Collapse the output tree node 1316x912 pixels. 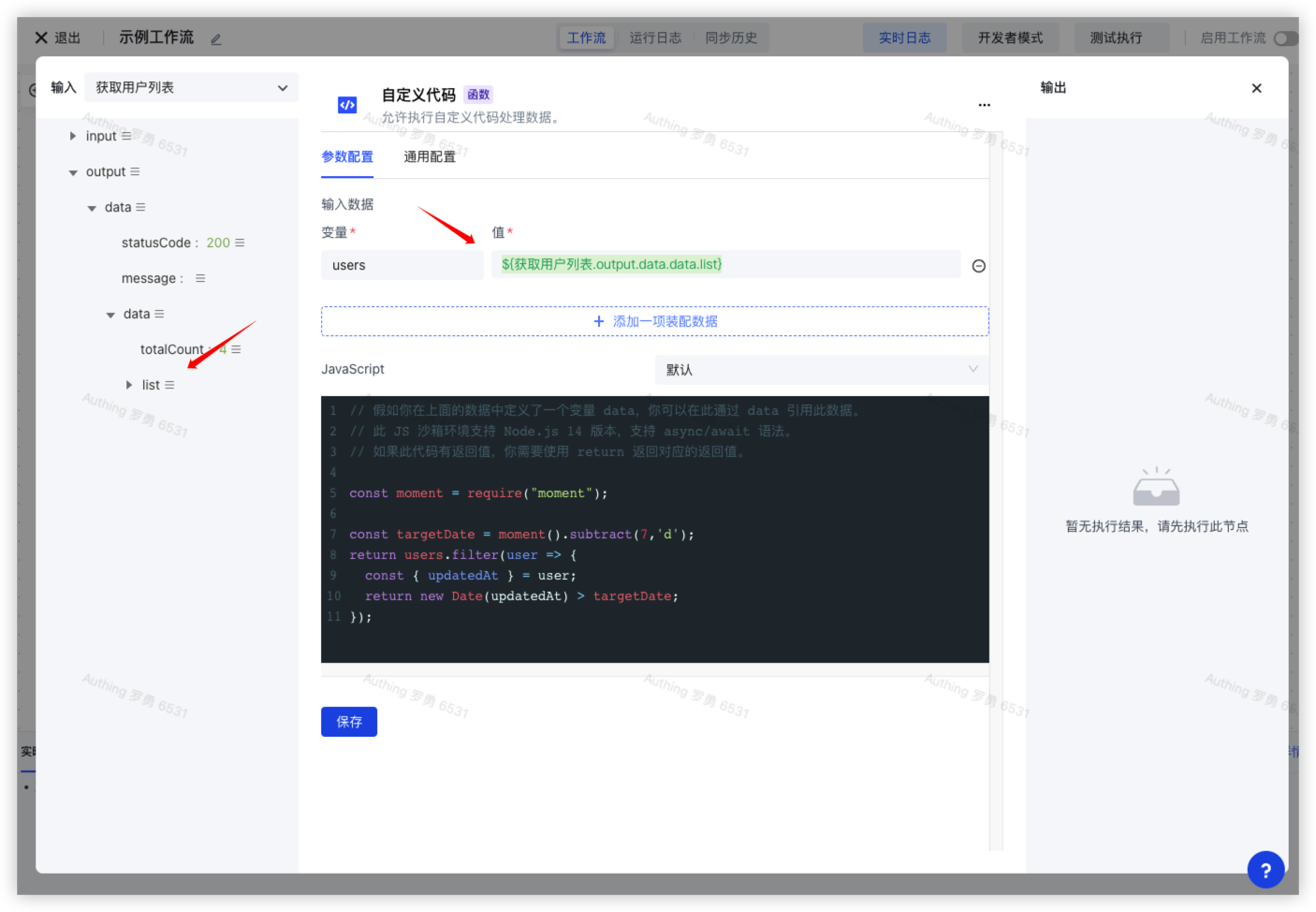click(x=73, y=172)
